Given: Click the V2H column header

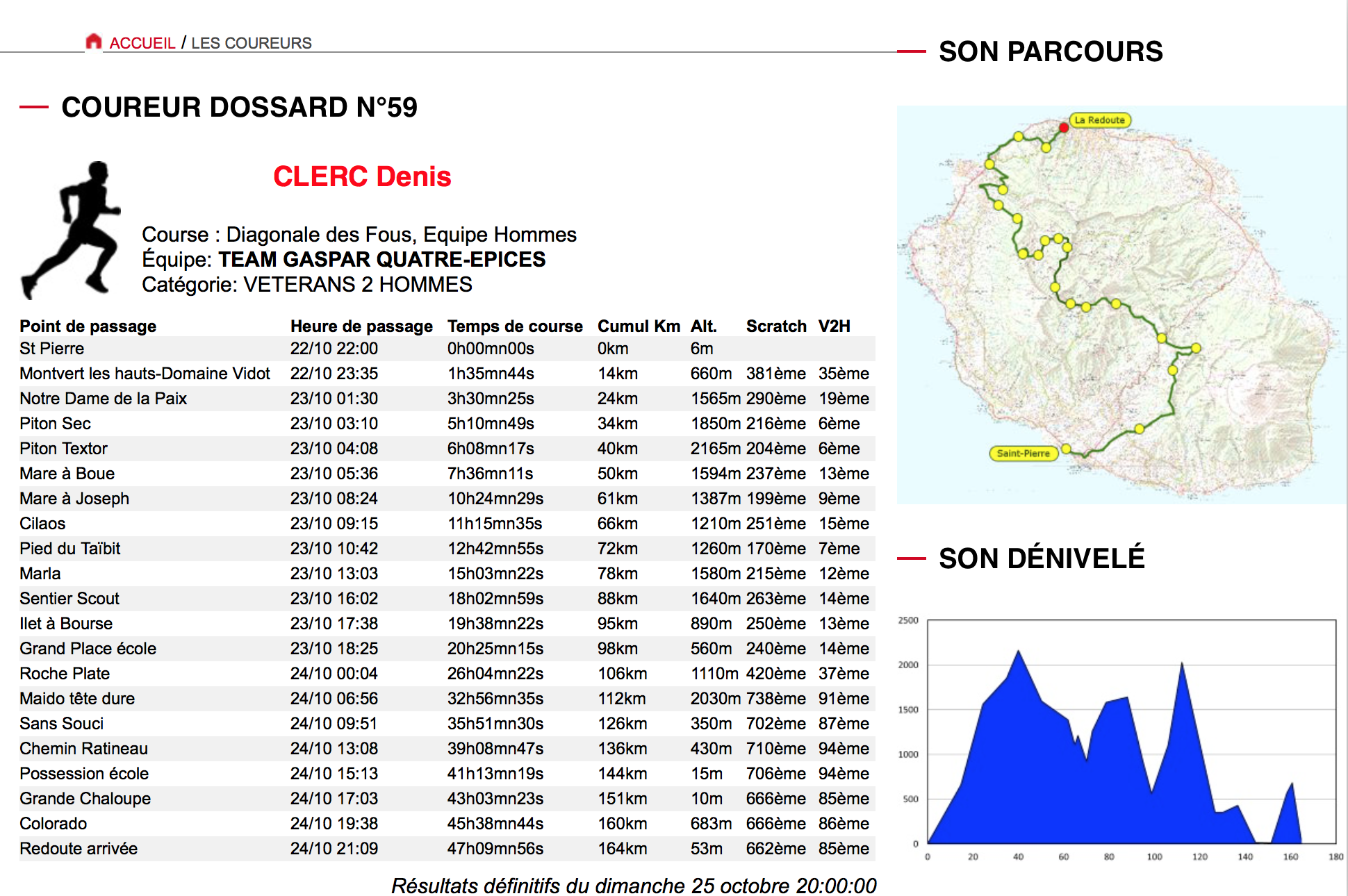Looking at the screenshot, I should [x=834, y=326].
